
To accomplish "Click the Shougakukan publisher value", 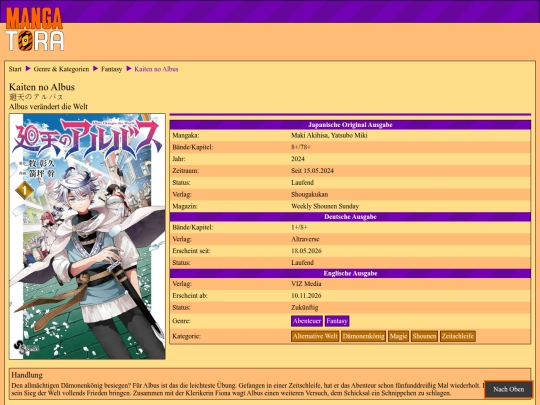I will (x=310, y=195).
